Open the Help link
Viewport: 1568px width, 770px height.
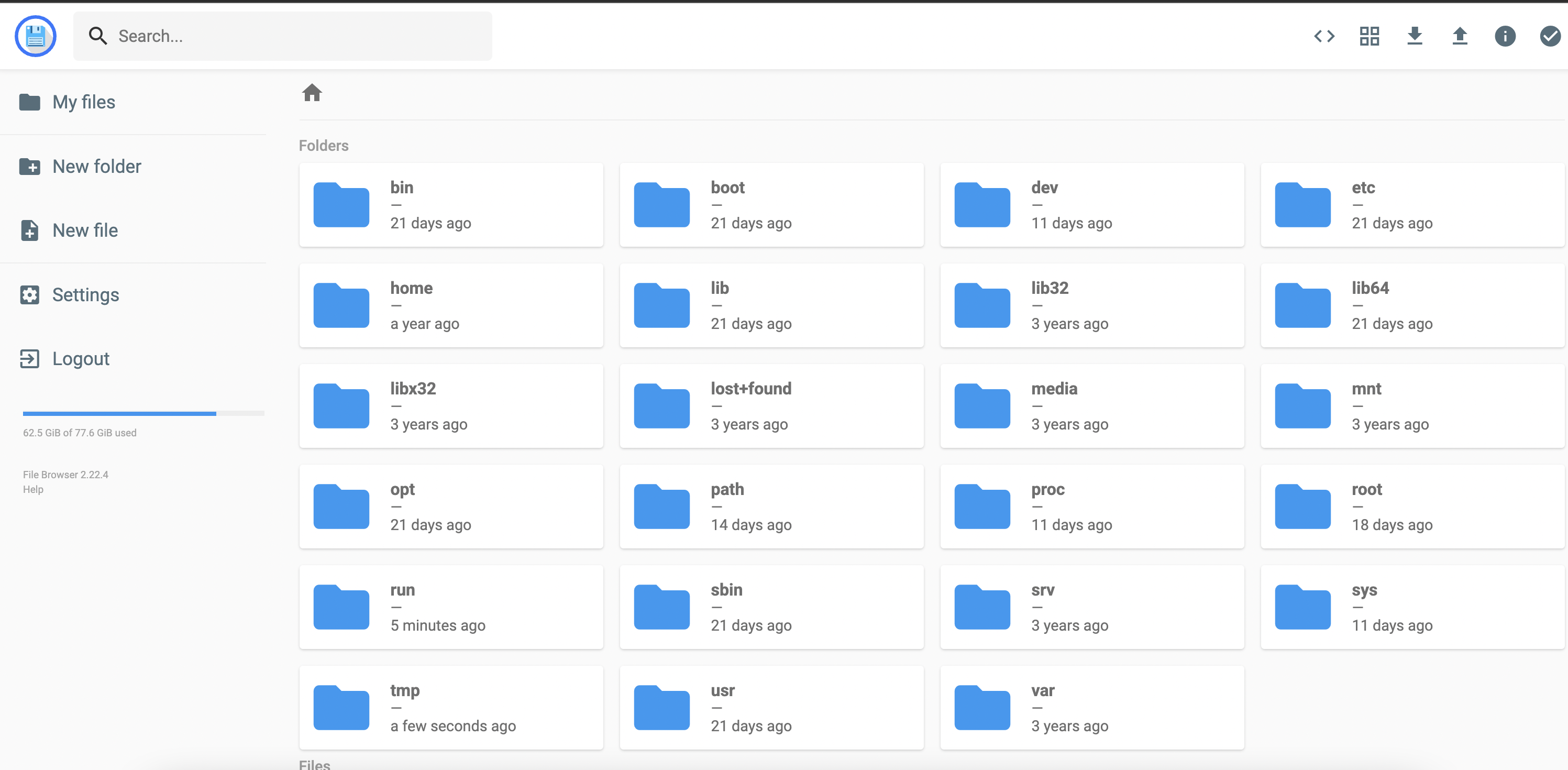click(x=34, y=489)
